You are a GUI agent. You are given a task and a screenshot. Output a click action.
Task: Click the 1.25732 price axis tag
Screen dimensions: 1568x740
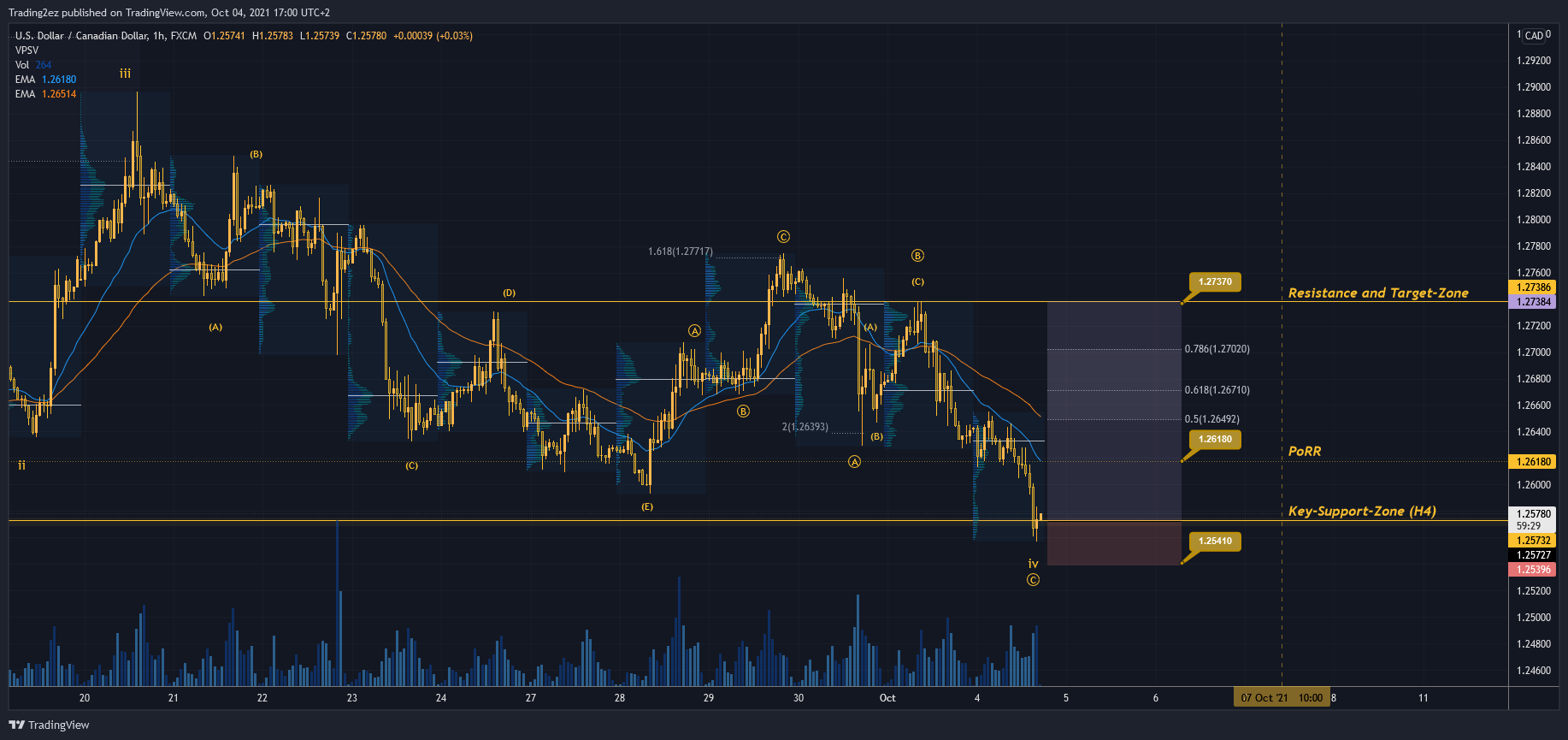coord(1534,541)
